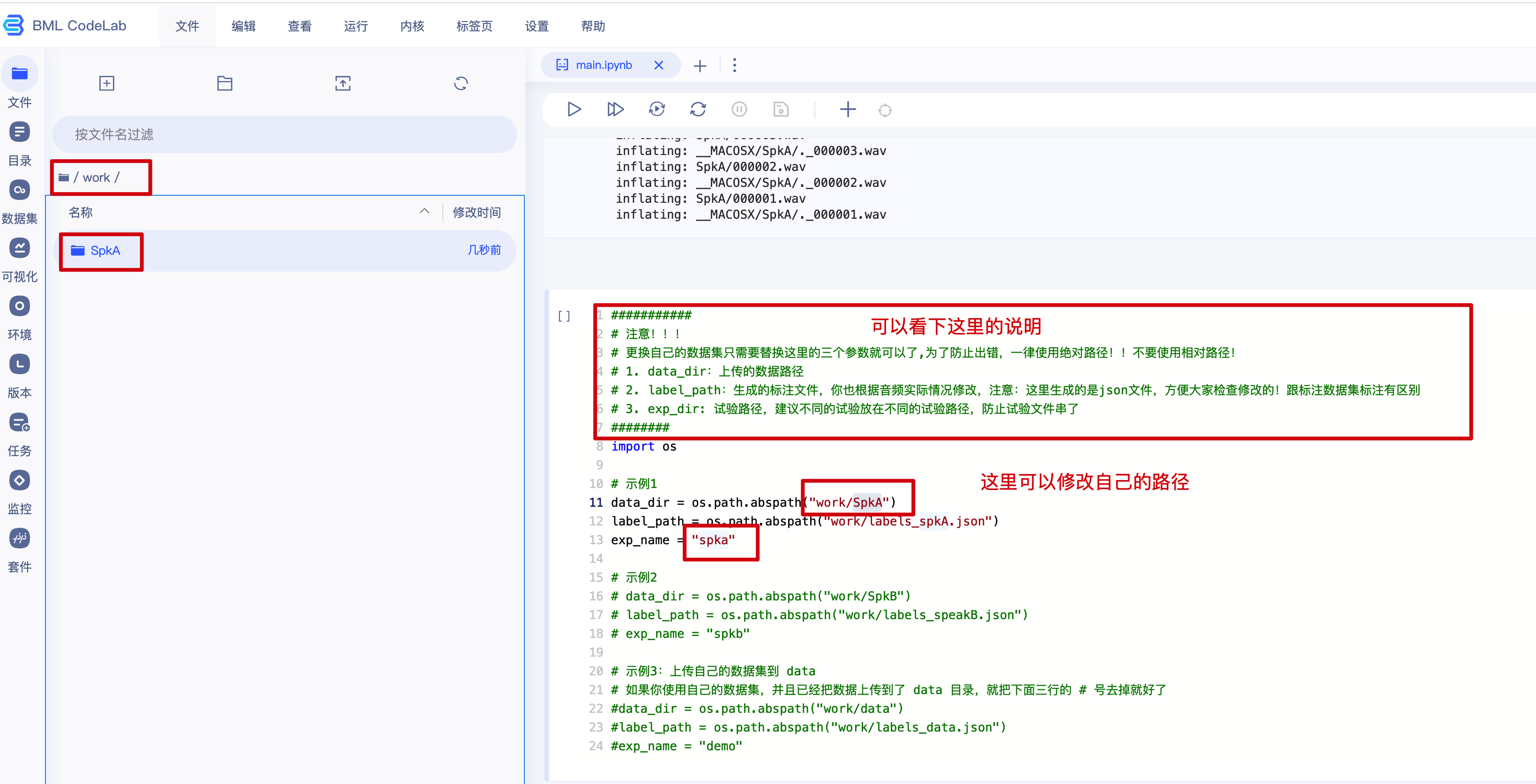The width and height of the screenshot is (1536, 784).
Task: Click the file name filter field
Action: (x=284, y=134)
